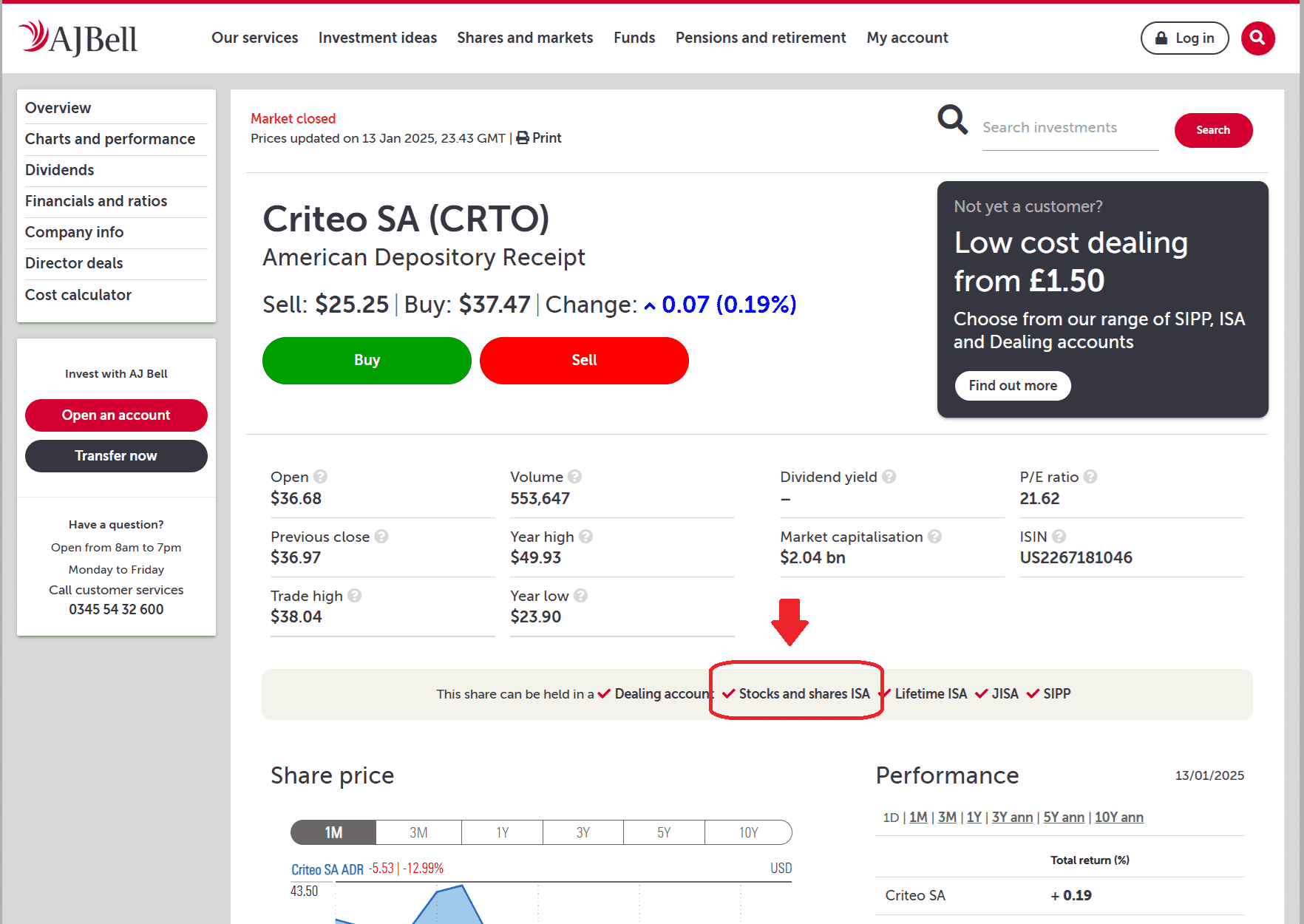Click the Log in button
The height and width of the screenshot is (924, 1304).
coord(1184,38)
